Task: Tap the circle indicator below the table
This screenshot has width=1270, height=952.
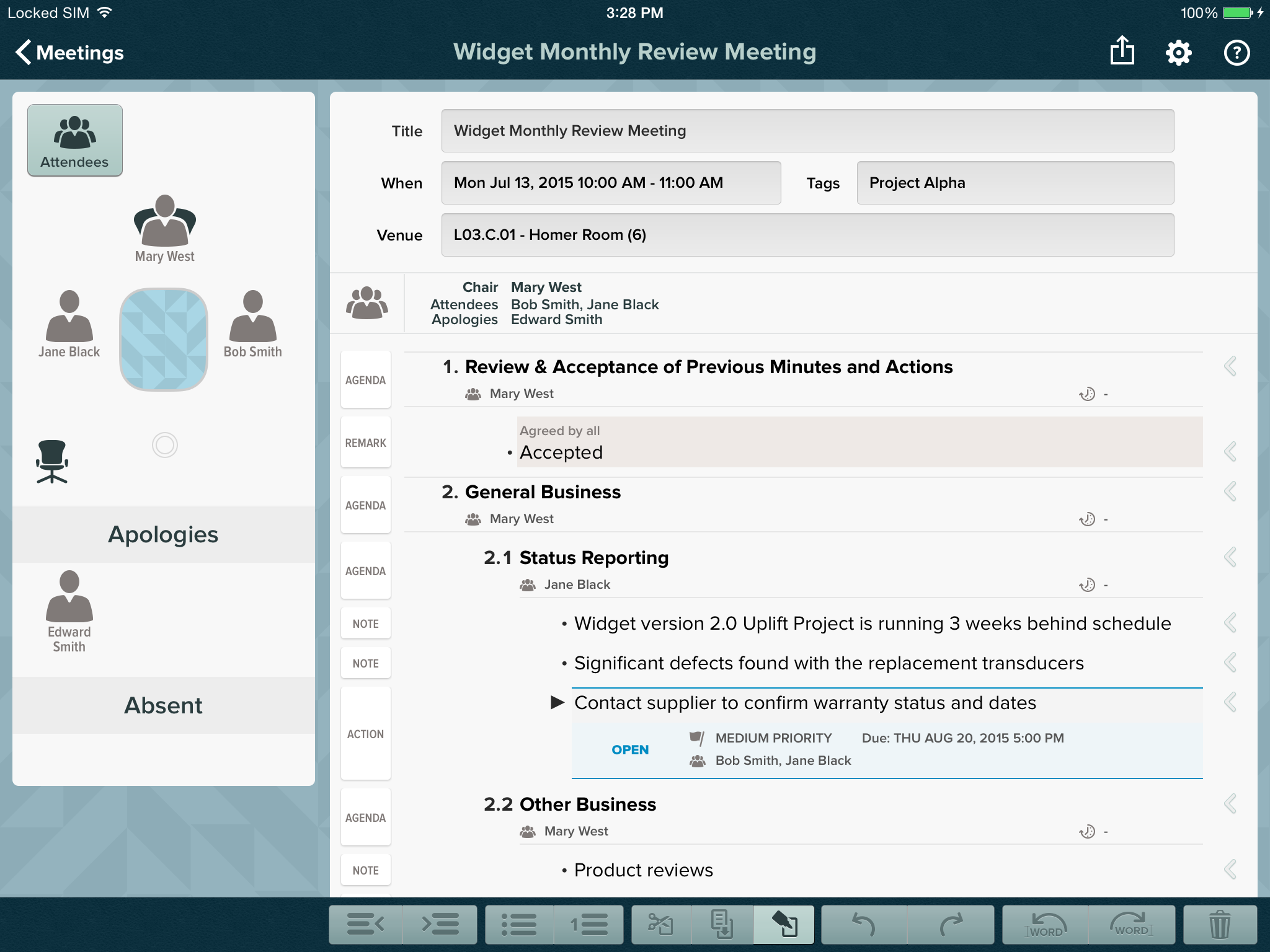Action: (x=165, y=445)
